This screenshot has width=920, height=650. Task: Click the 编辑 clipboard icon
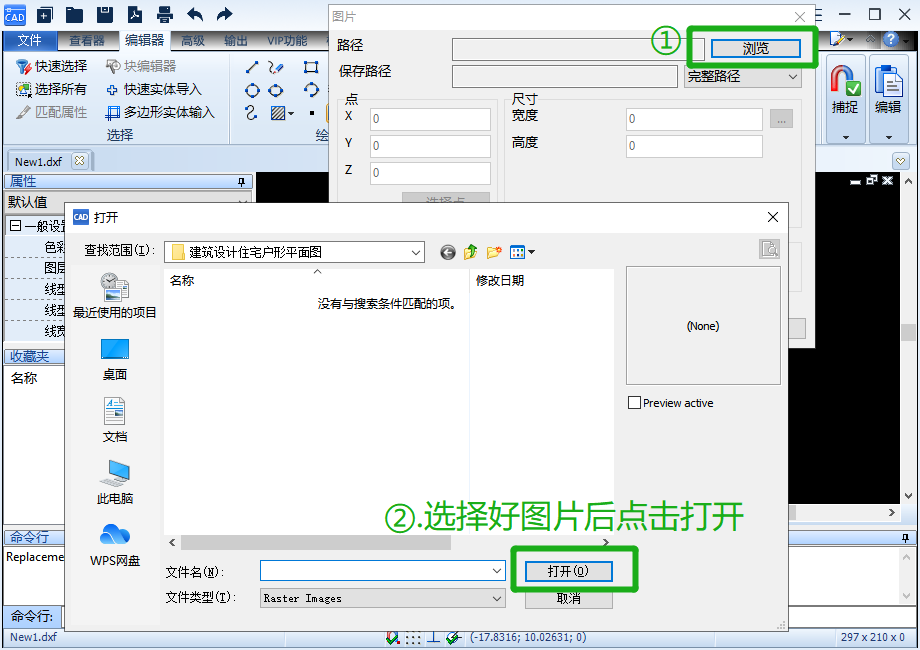point(888,80)
